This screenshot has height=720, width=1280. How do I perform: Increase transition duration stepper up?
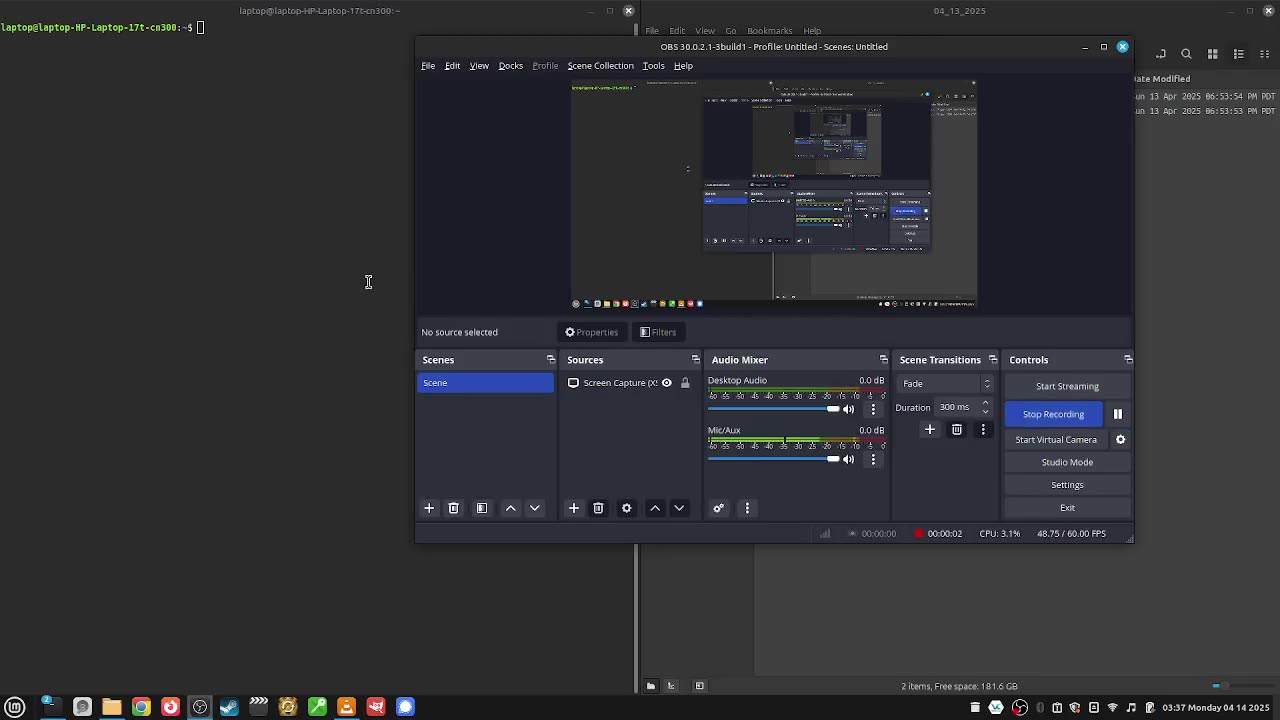point(986,403)
